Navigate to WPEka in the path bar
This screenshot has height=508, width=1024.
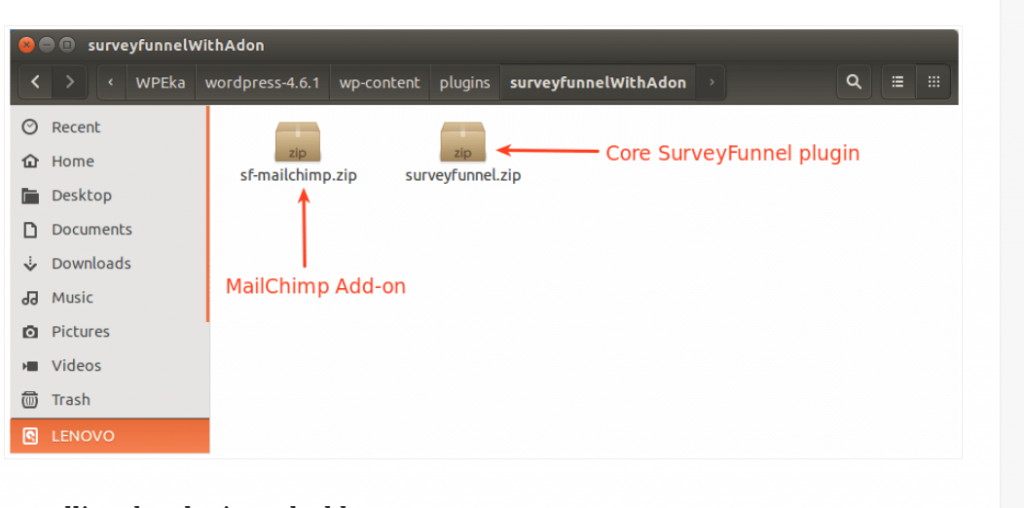click(x=161, y=82)
